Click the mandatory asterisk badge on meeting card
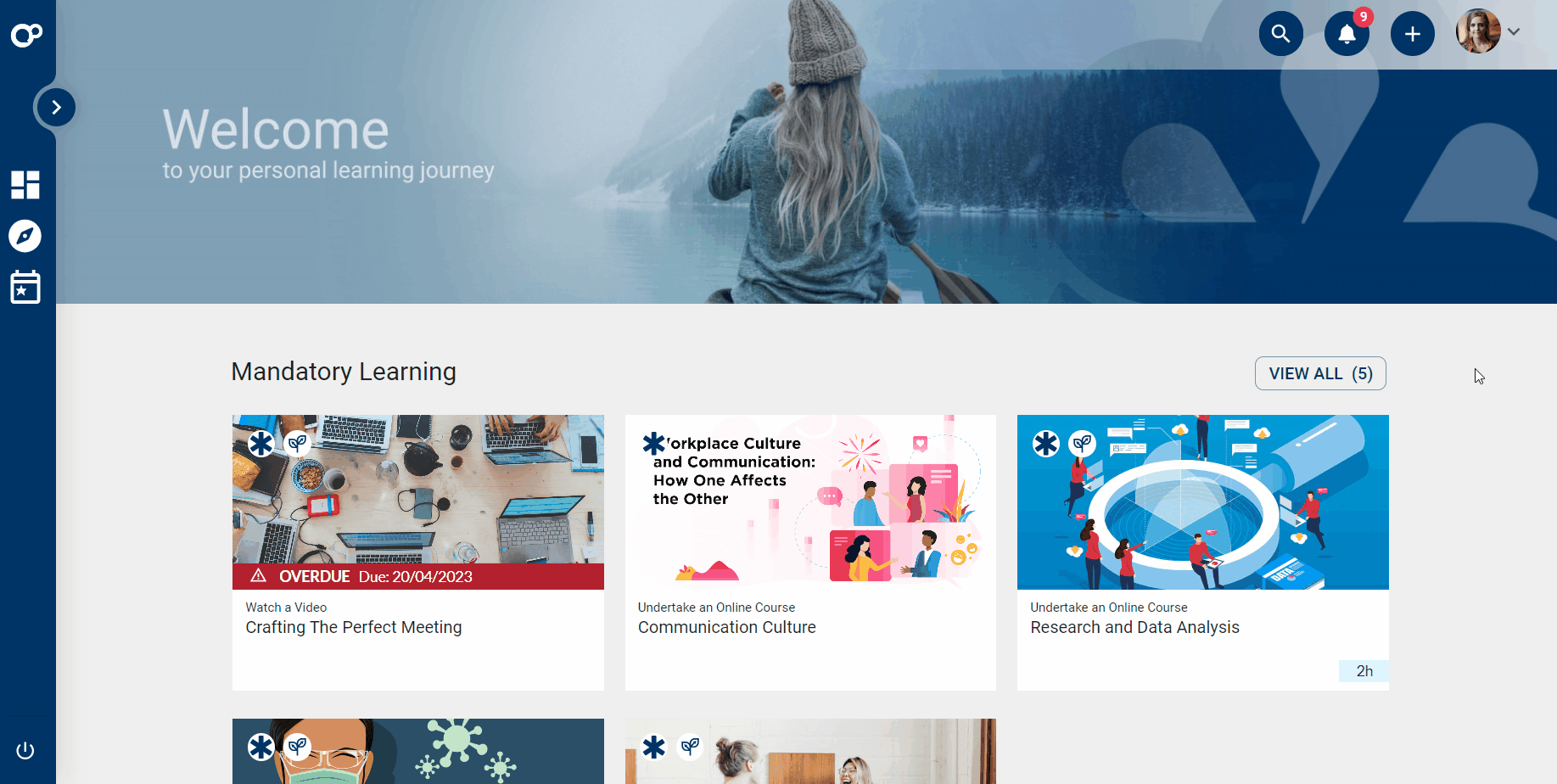 pyautogui.click(x=260, y=443)
